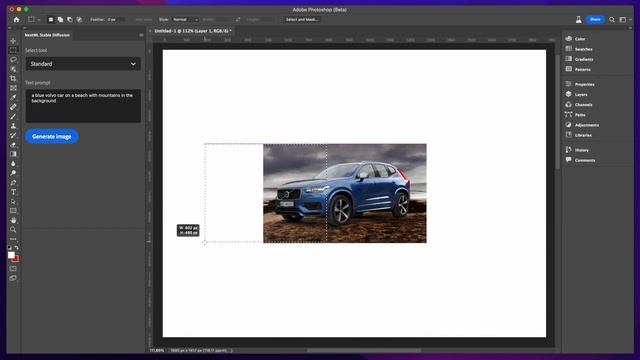640x360 pixels.
Task: Open the Swatches panel
Action: pos(579,49)
